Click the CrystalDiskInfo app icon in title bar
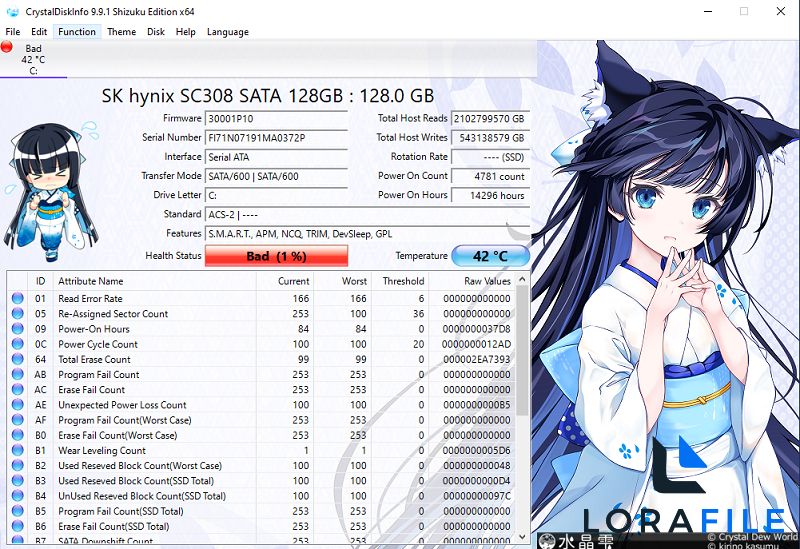The height and width of the screenshot is (549, 800). (12, 11)
